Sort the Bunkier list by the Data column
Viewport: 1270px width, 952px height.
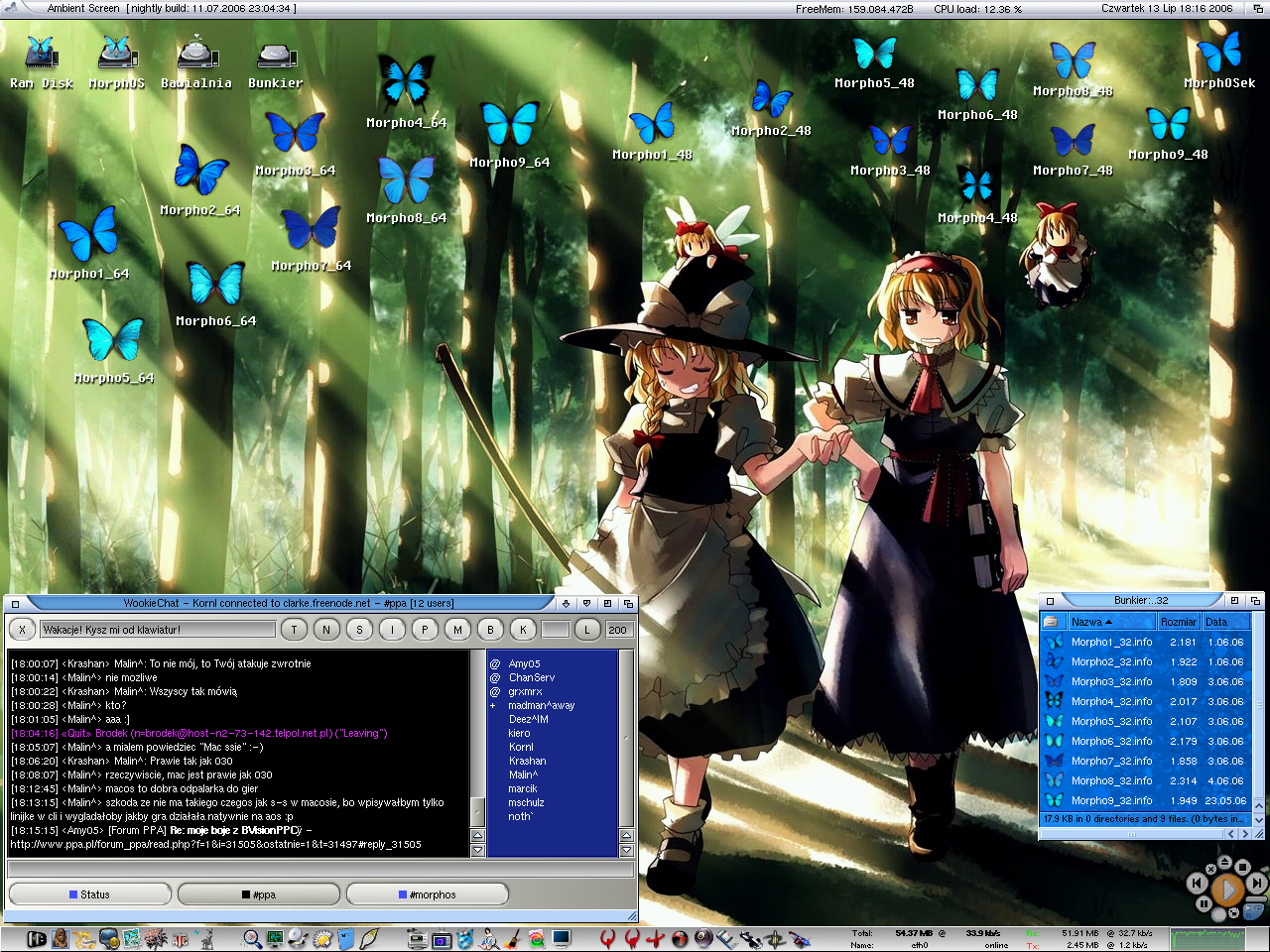pyautogui.click(x=1225, y=622)
